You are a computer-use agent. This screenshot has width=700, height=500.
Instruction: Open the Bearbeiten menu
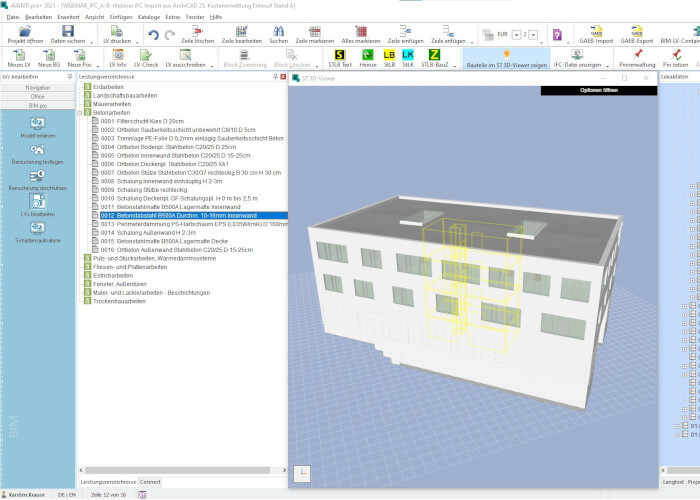click(x=38, y=17)
